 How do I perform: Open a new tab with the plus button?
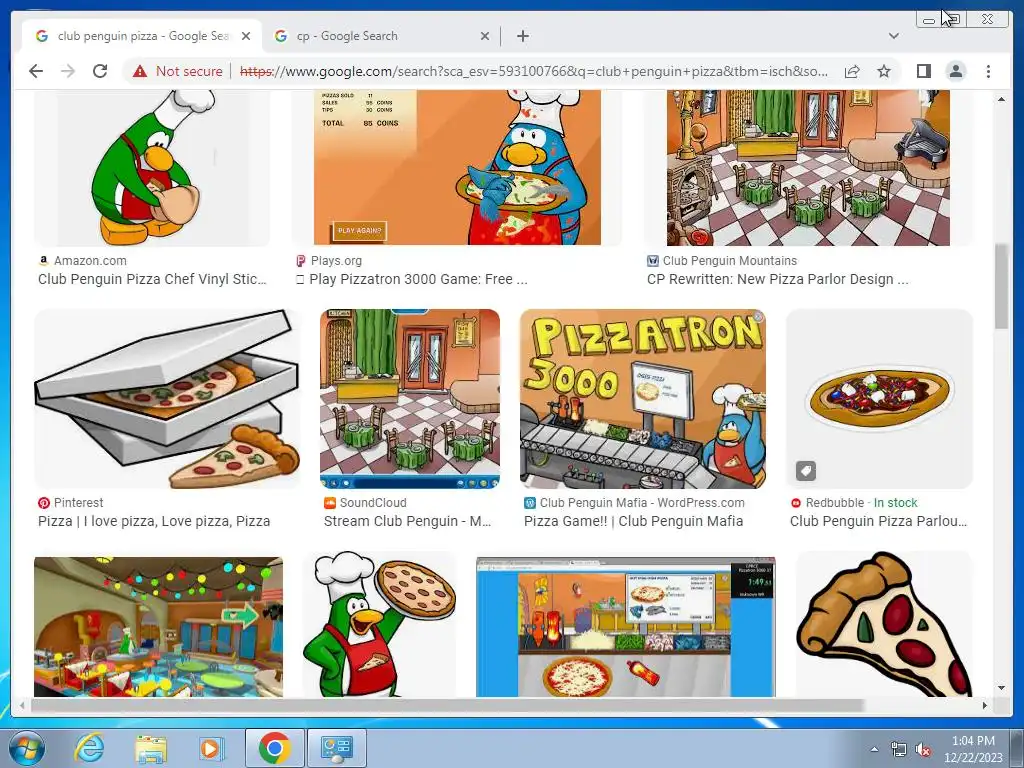(522, 36)
